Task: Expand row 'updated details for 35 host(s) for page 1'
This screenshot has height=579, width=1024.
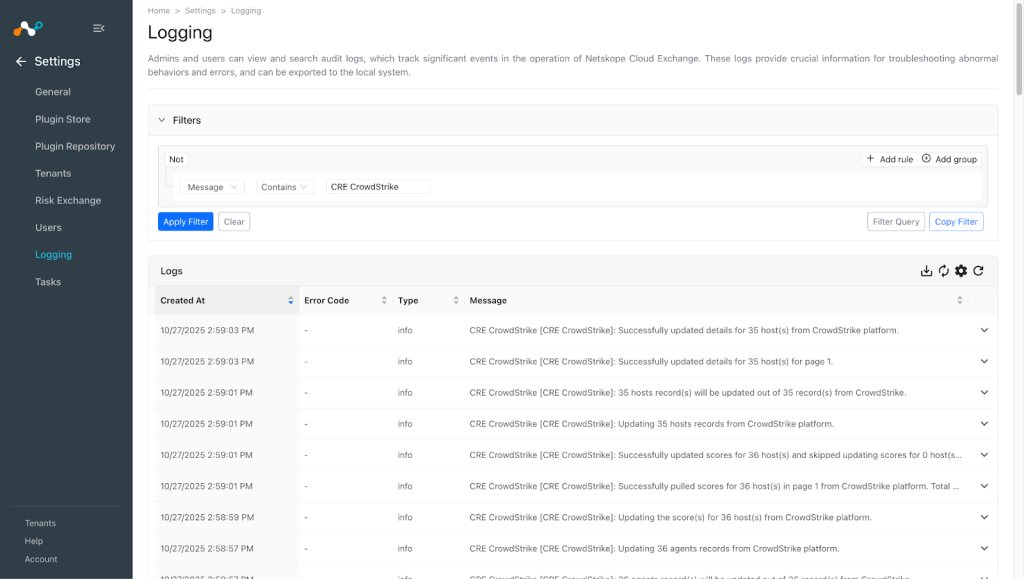Action: (x=984, y=362)
